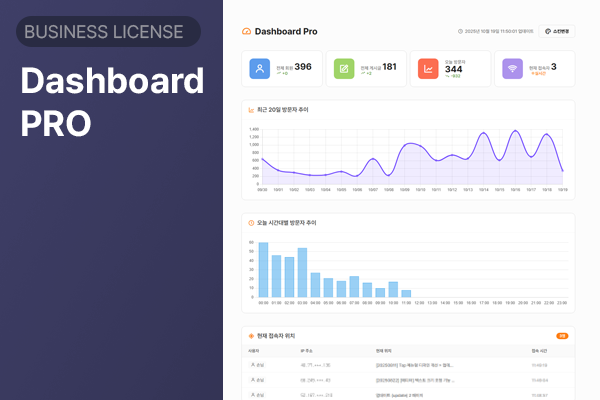
Task: Click the orange visitor count badge
Action: [562, 336]
